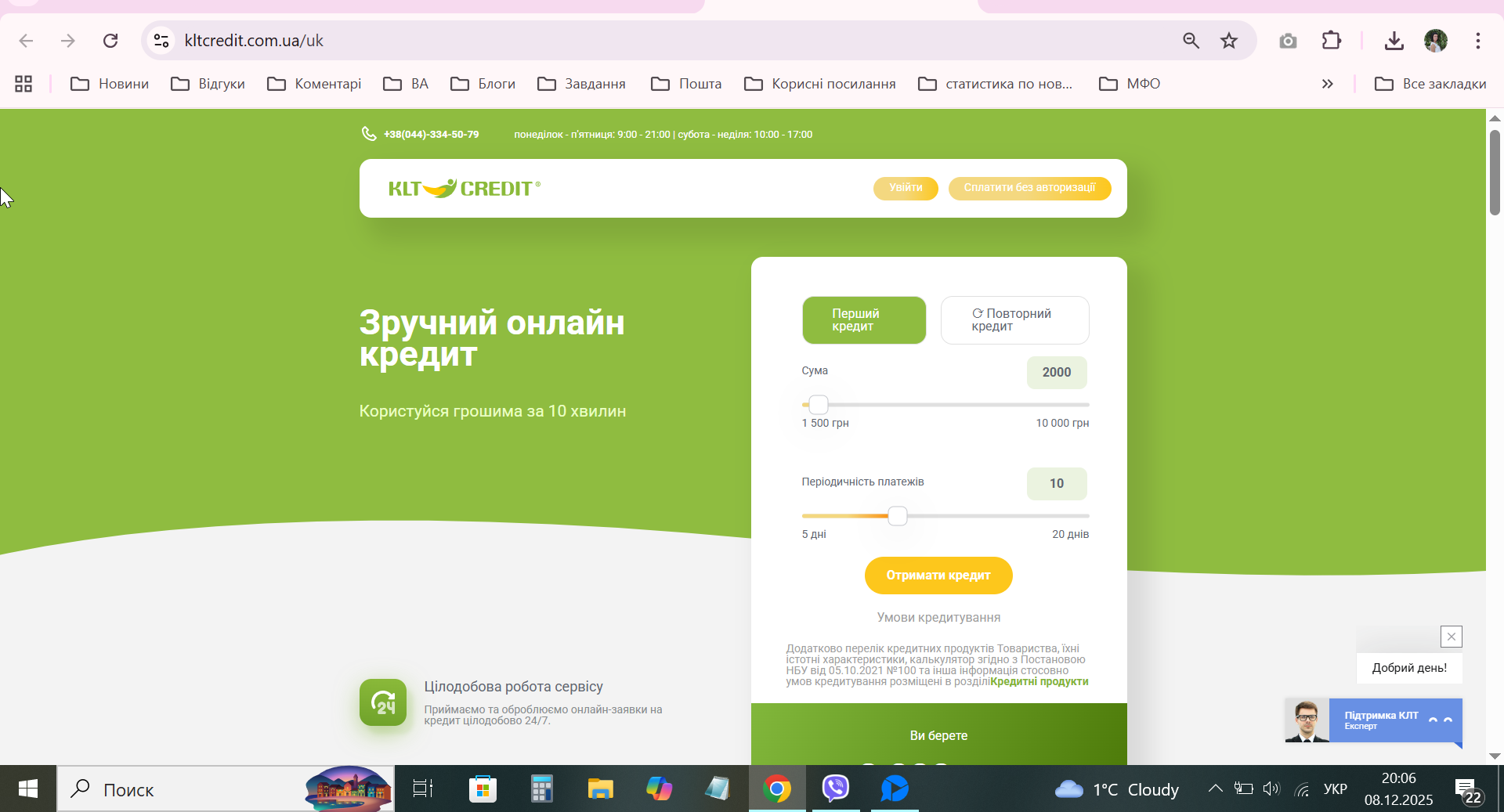Screen dimensions: 1504x812
Task: Go back using the browser back arrow
Action: [26, 41]
